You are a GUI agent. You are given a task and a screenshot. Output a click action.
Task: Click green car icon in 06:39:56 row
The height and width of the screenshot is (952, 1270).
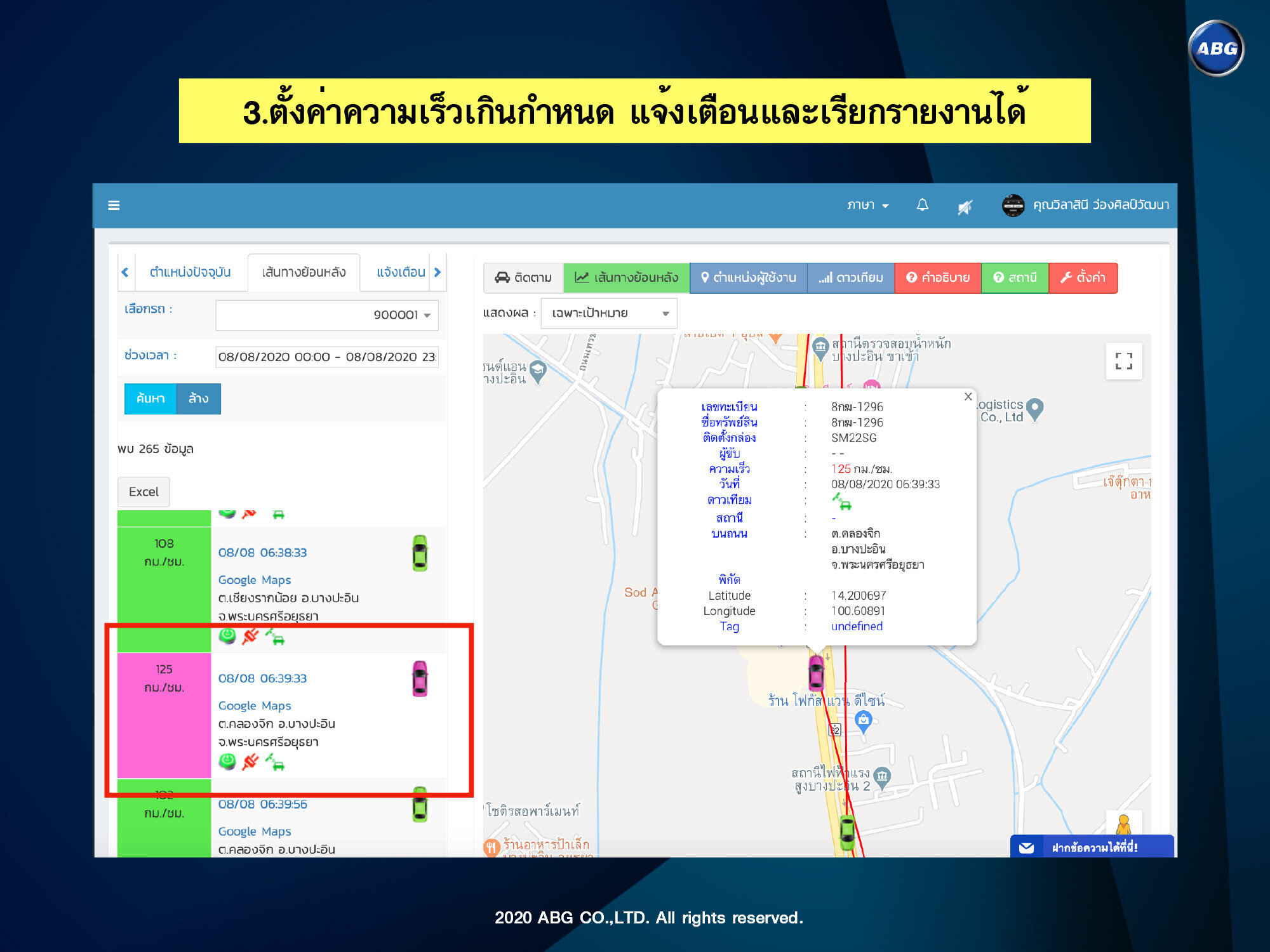[420, 804]
